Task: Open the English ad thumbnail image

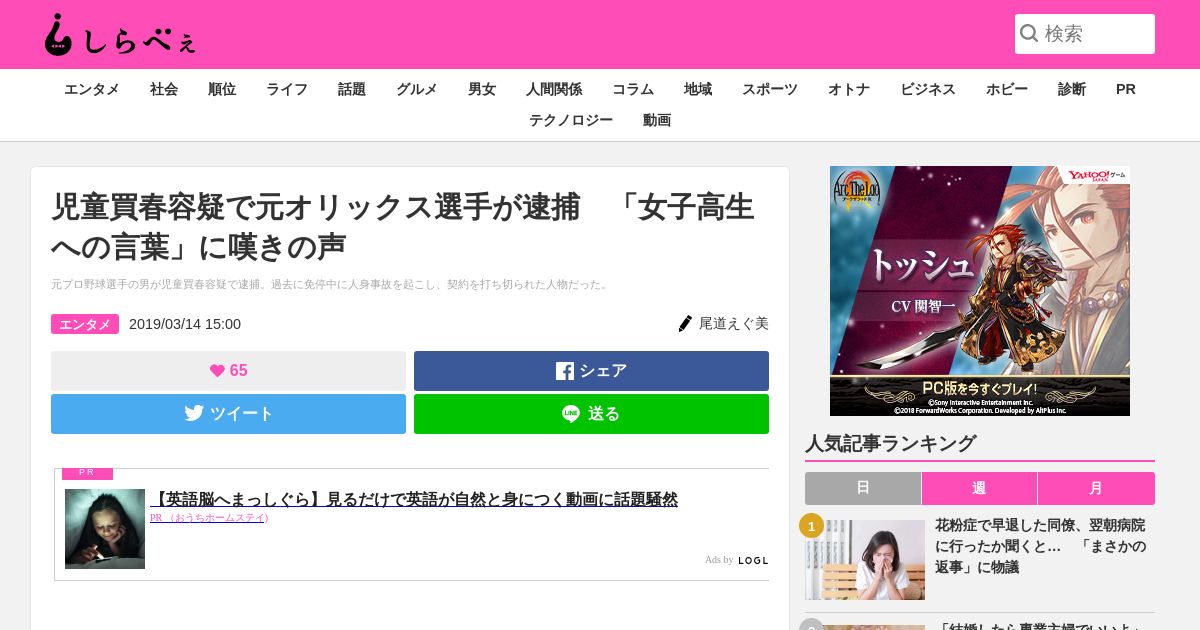Action: (105, 529)
